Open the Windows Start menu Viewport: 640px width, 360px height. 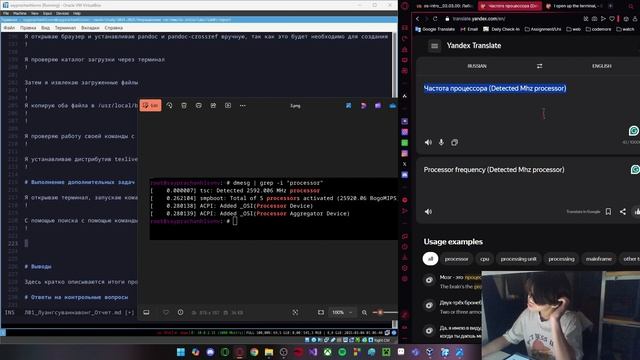tap(181, 352)
